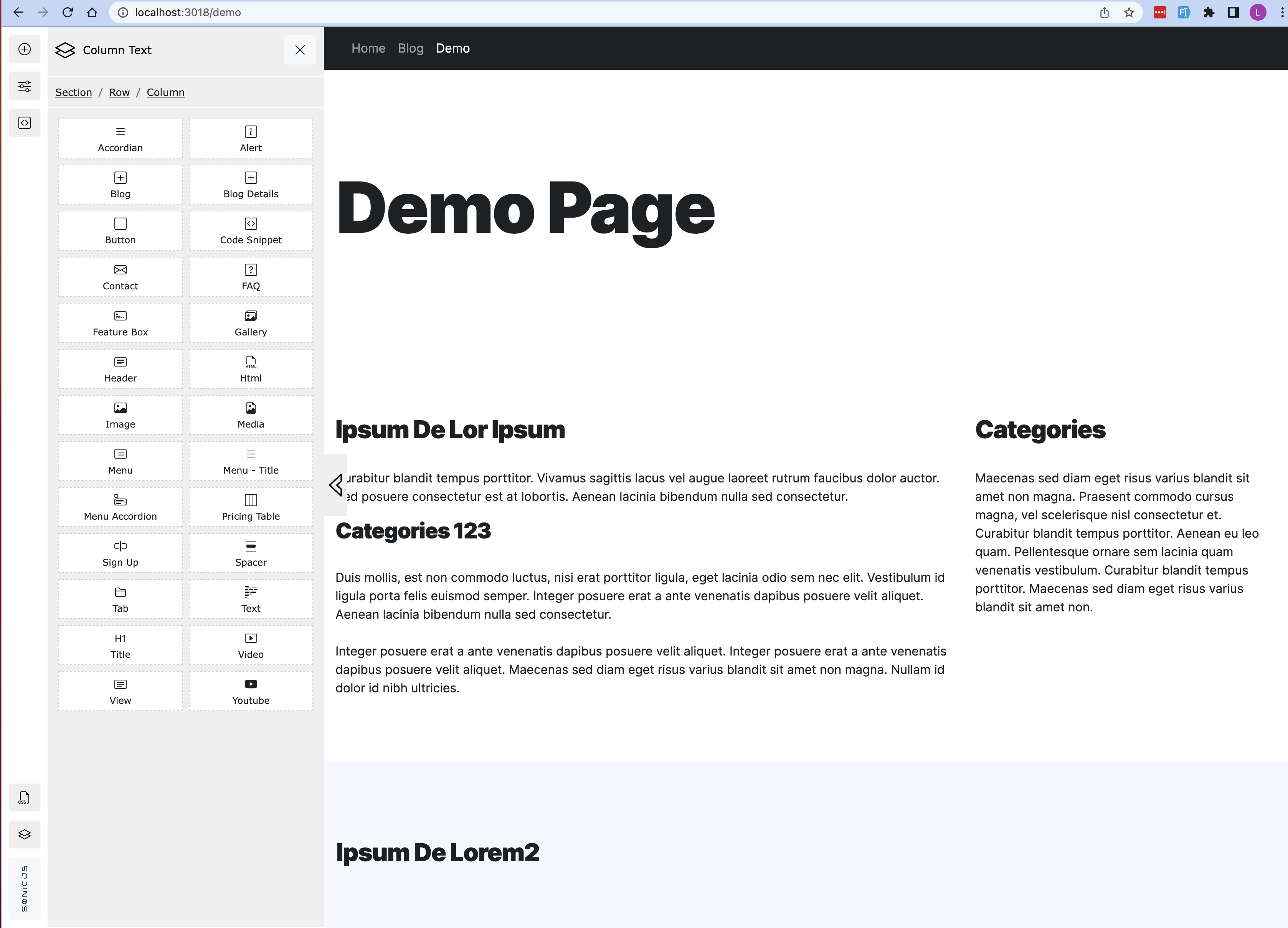Open the custom CSS editor in the sidebar
The height and width of the screenshot is (928, 1288).
24,798
